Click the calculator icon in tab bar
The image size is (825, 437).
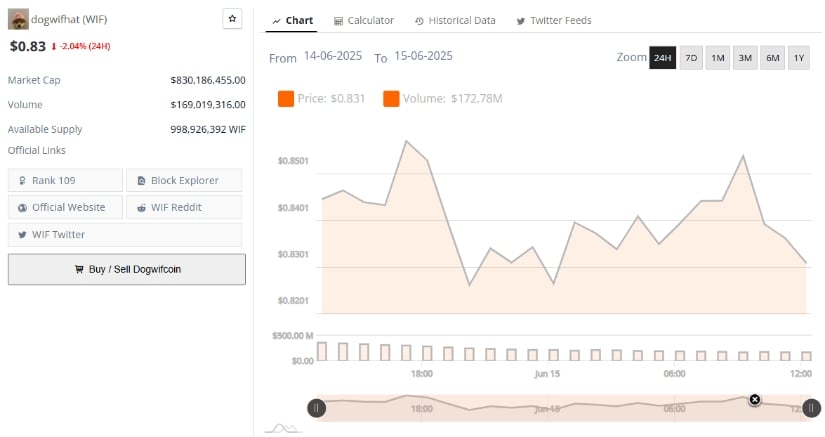click(x=338, y=22)
